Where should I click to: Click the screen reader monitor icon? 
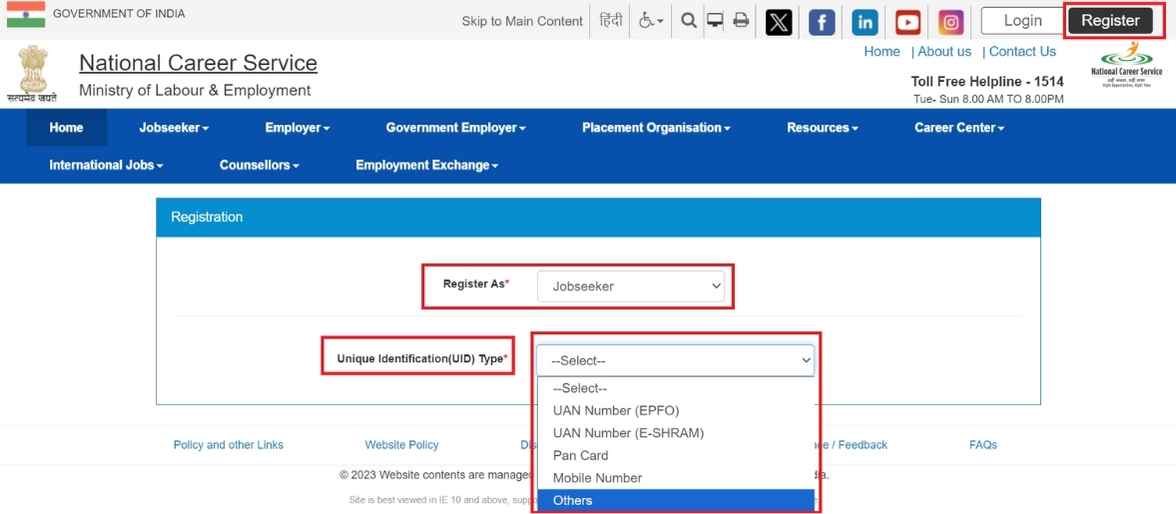pyautogui.click(x=715, y=20)
